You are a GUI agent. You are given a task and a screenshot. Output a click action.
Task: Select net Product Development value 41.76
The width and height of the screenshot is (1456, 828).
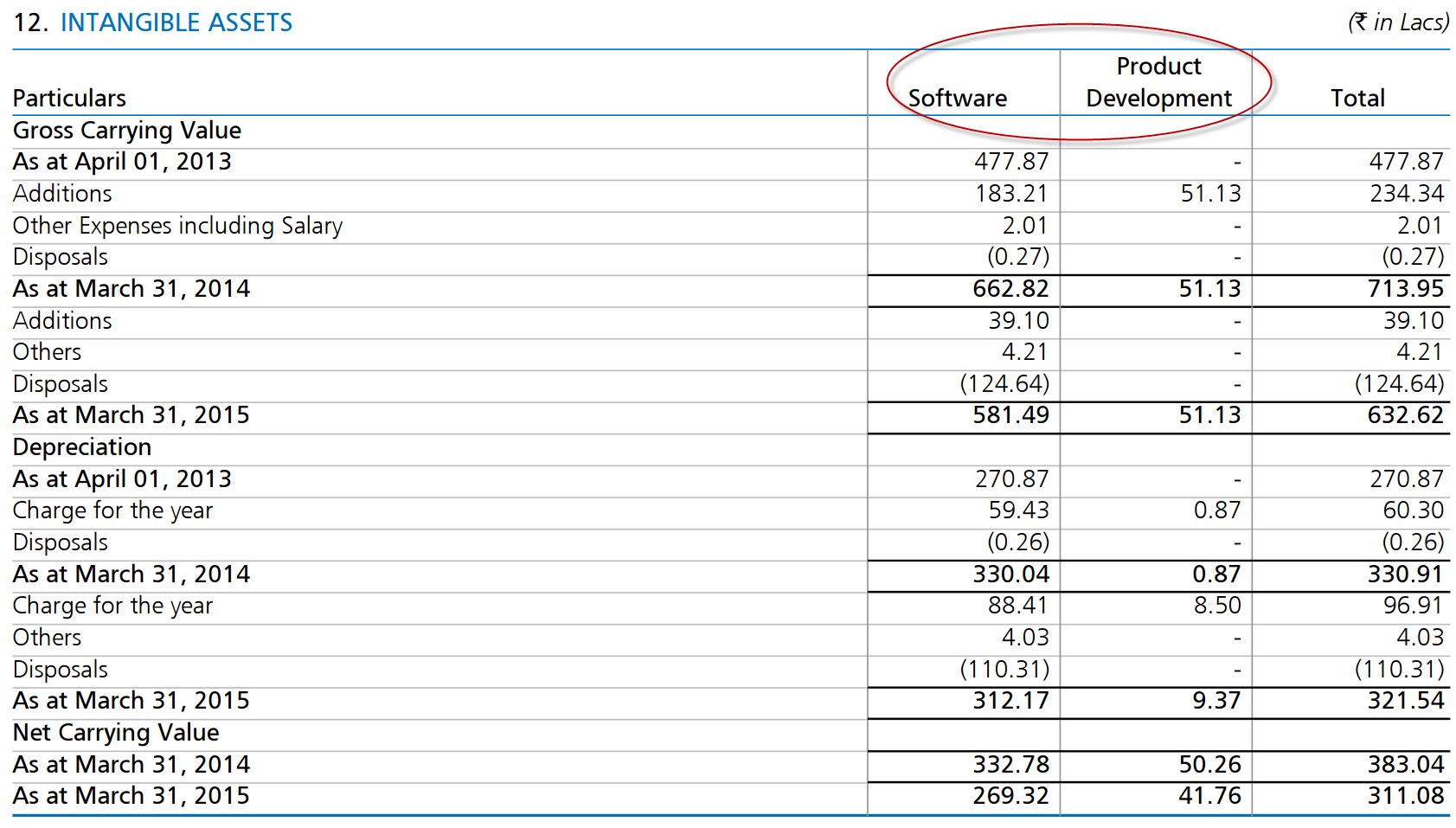pyautogui.click(x=1209, y=796)
